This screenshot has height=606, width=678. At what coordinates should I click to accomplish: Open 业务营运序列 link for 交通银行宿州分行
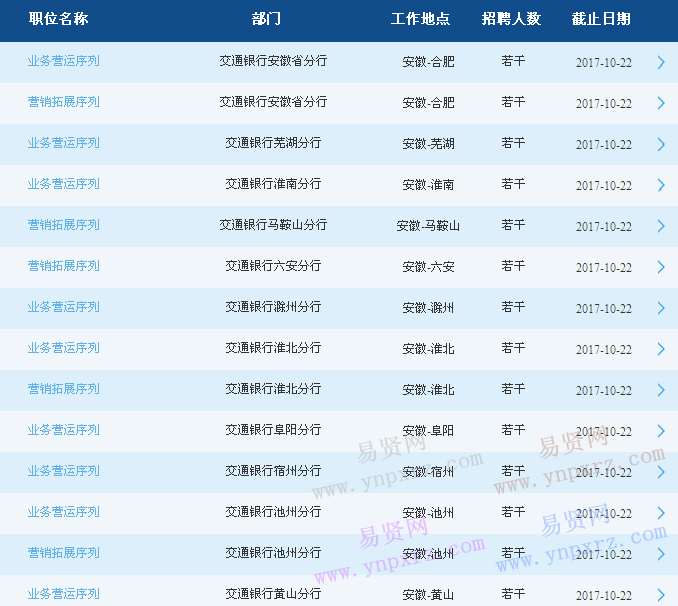tap(64, 471)
